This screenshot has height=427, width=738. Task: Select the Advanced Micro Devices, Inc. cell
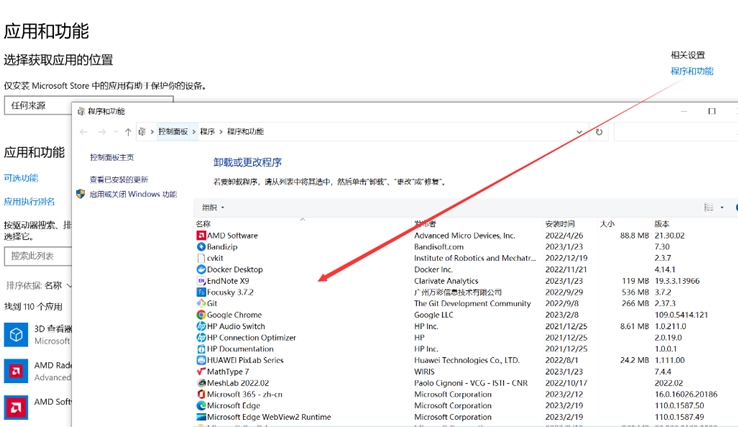click(465, 235)
